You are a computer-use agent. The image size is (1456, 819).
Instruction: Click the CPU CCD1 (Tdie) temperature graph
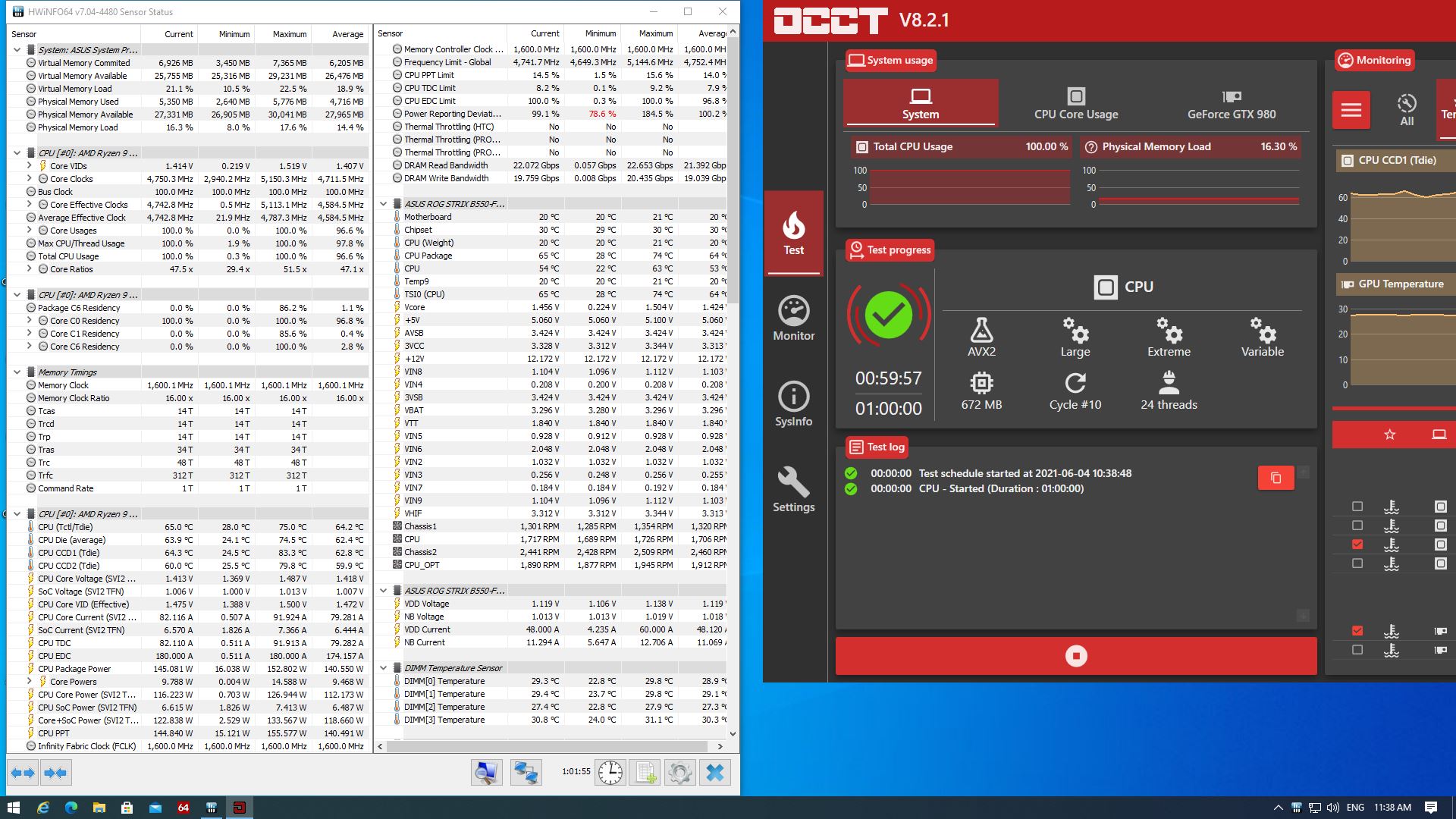[x=1403, y=226]
